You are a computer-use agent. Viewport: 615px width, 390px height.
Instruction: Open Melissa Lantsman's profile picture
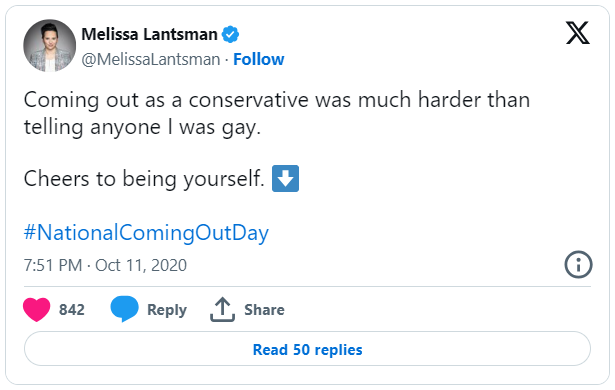49,46
